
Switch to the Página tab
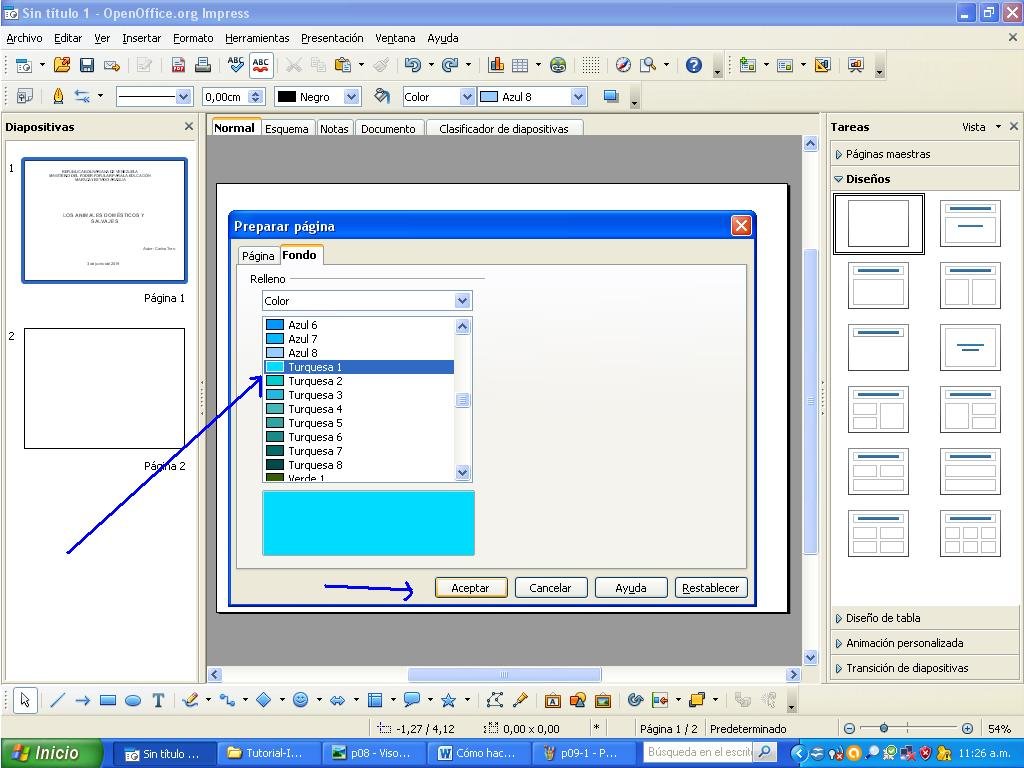[258, 256]
